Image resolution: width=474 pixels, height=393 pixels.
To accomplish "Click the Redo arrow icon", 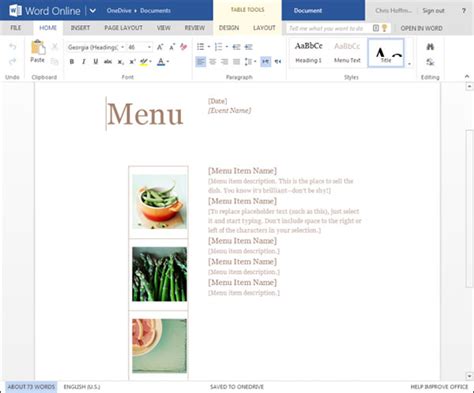I will (x=13, y=61).
